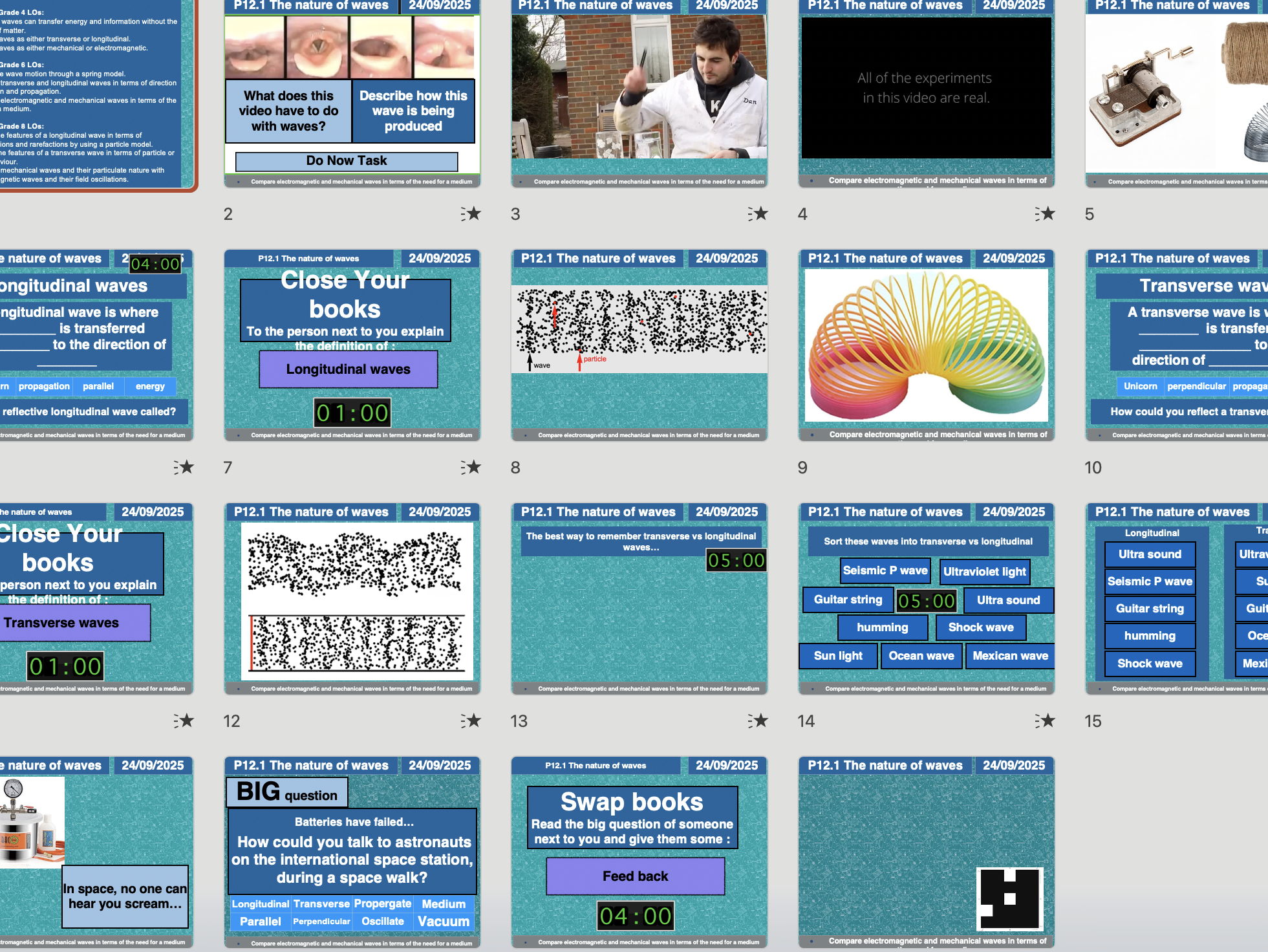Click the star indicator next to slide 12
Screen dimensions: 1268x952
coord(473,720)
